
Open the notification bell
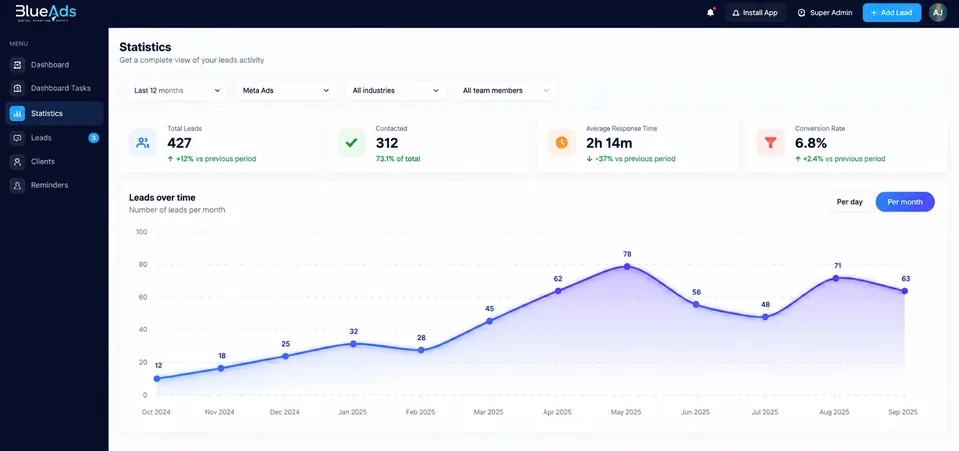[x=710, y=12]
